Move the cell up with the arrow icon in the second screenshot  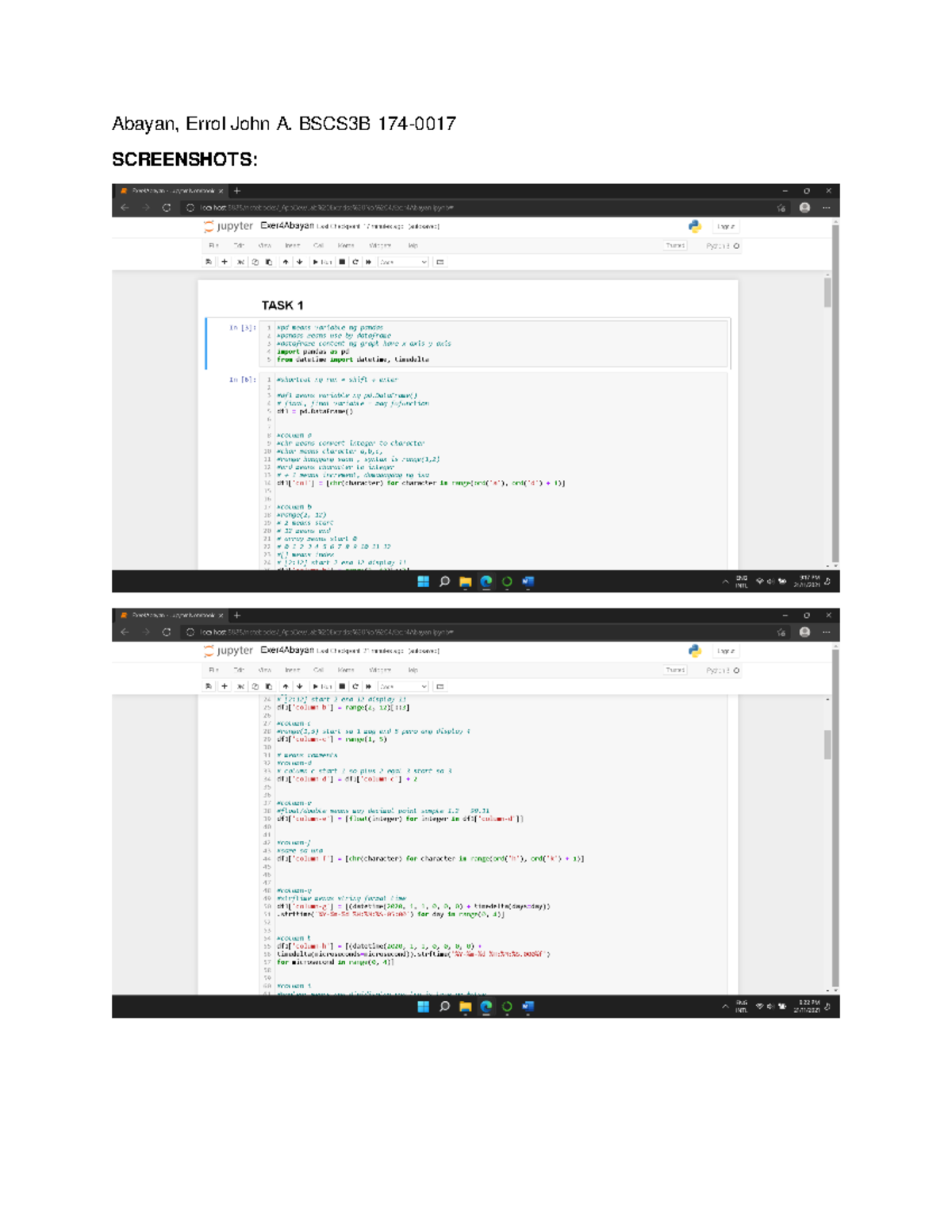coord(286,686)
